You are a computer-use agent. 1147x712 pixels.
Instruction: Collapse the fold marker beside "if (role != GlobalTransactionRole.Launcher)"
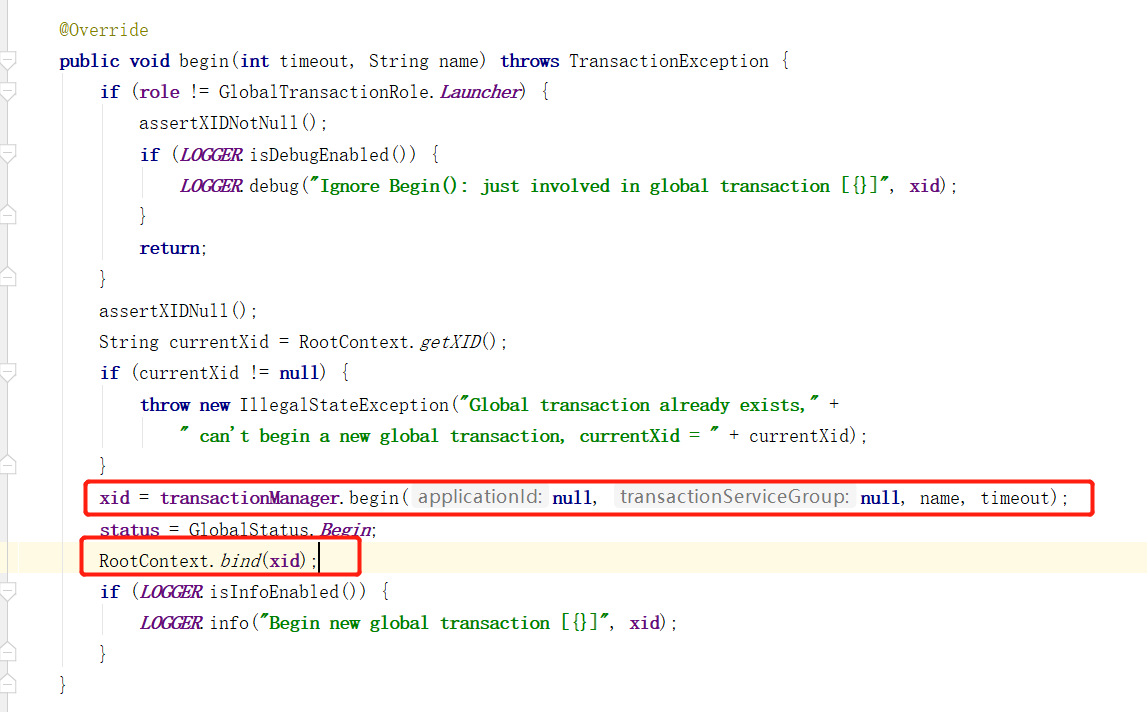click(8, 92)
